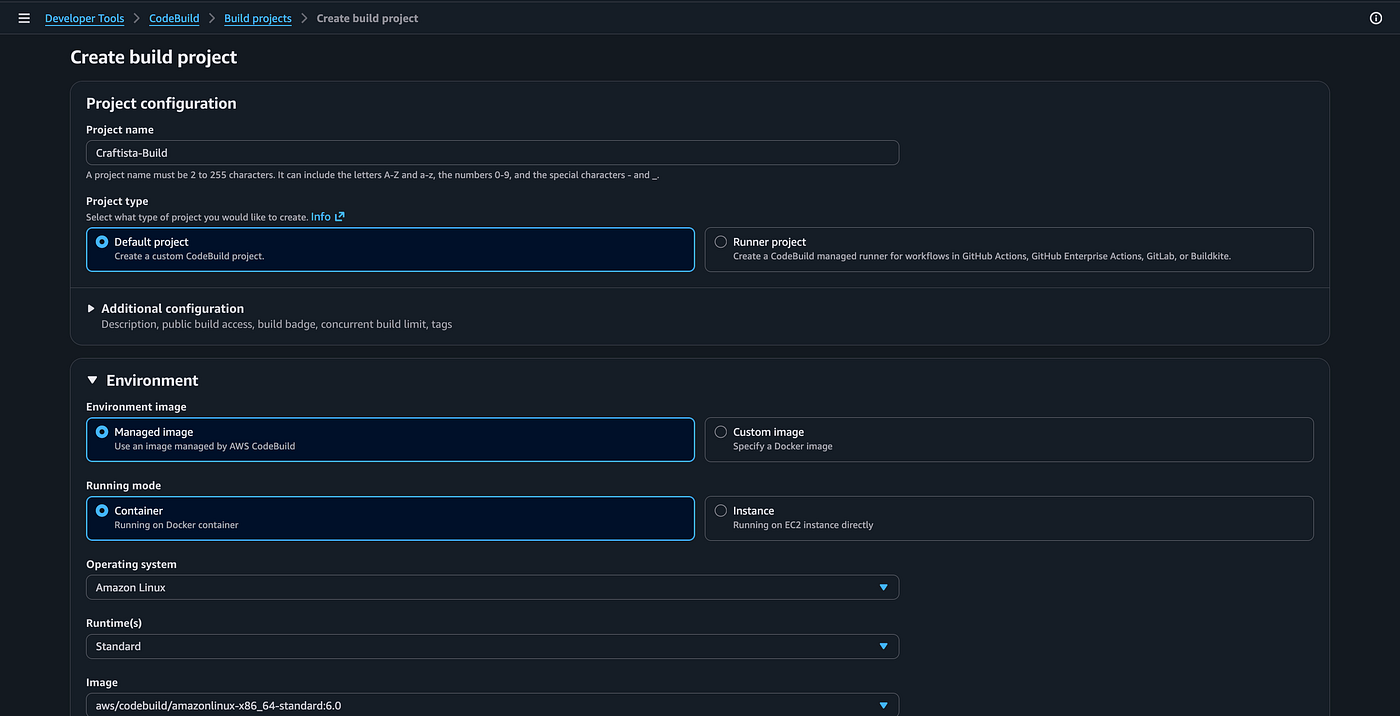This screenshot has height=716, width=1400.
Task: Open the Image dropdown
Action: pos(492,705)
